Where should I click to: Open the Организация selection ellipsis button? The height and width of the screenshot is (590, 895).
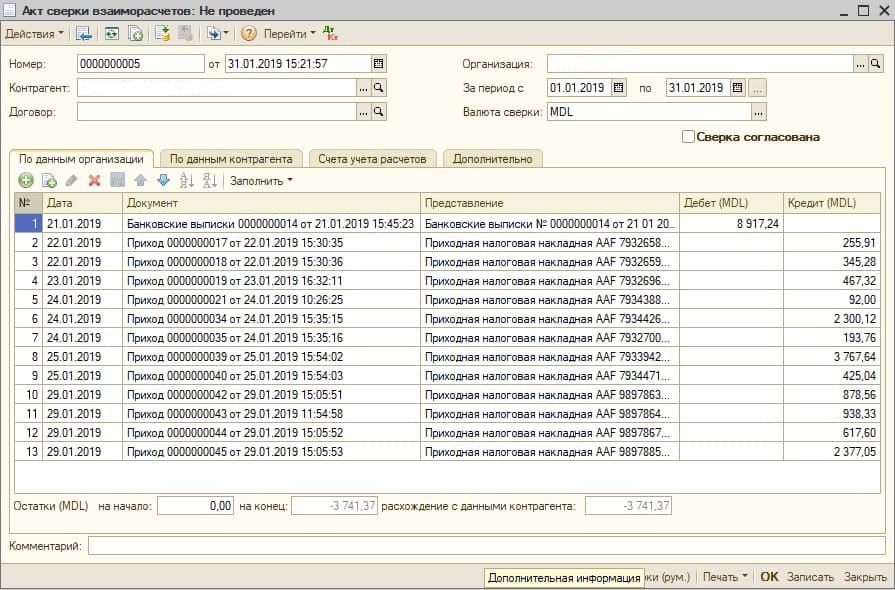pyautogui.click(x=861, y=64)
